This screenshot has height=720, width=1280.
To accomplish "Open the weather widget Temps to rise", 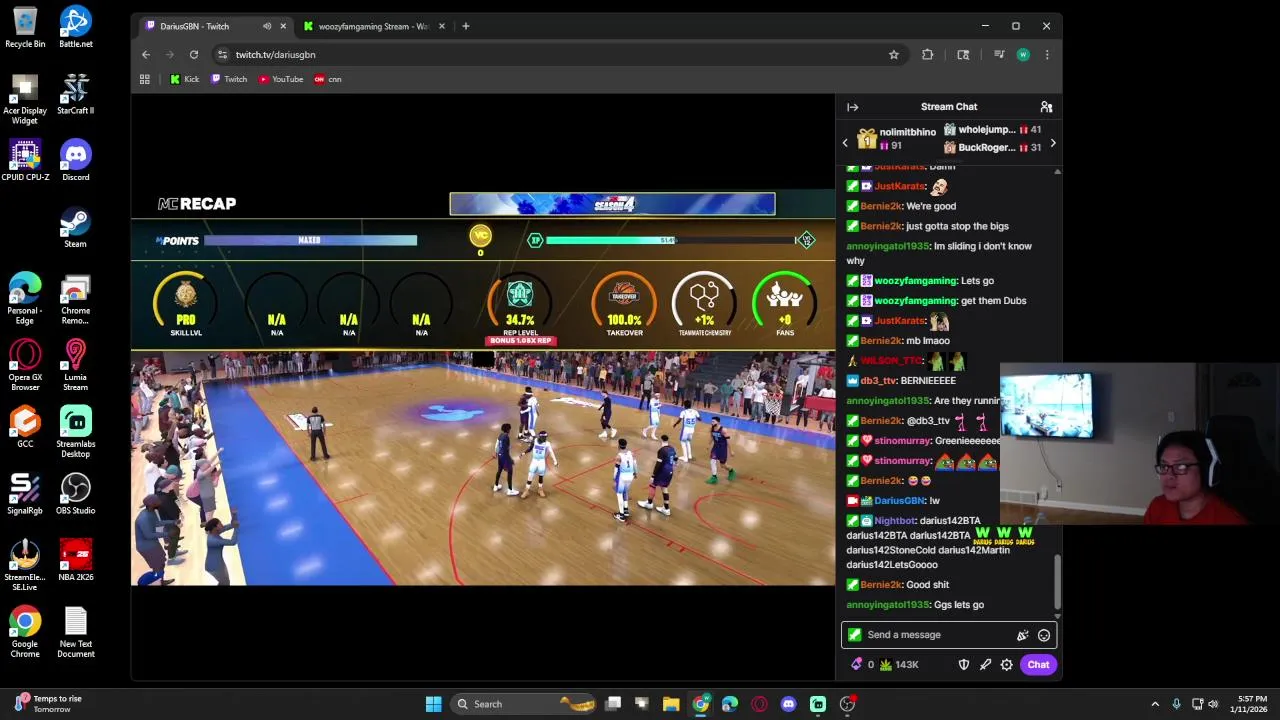I will pos(48,704).
